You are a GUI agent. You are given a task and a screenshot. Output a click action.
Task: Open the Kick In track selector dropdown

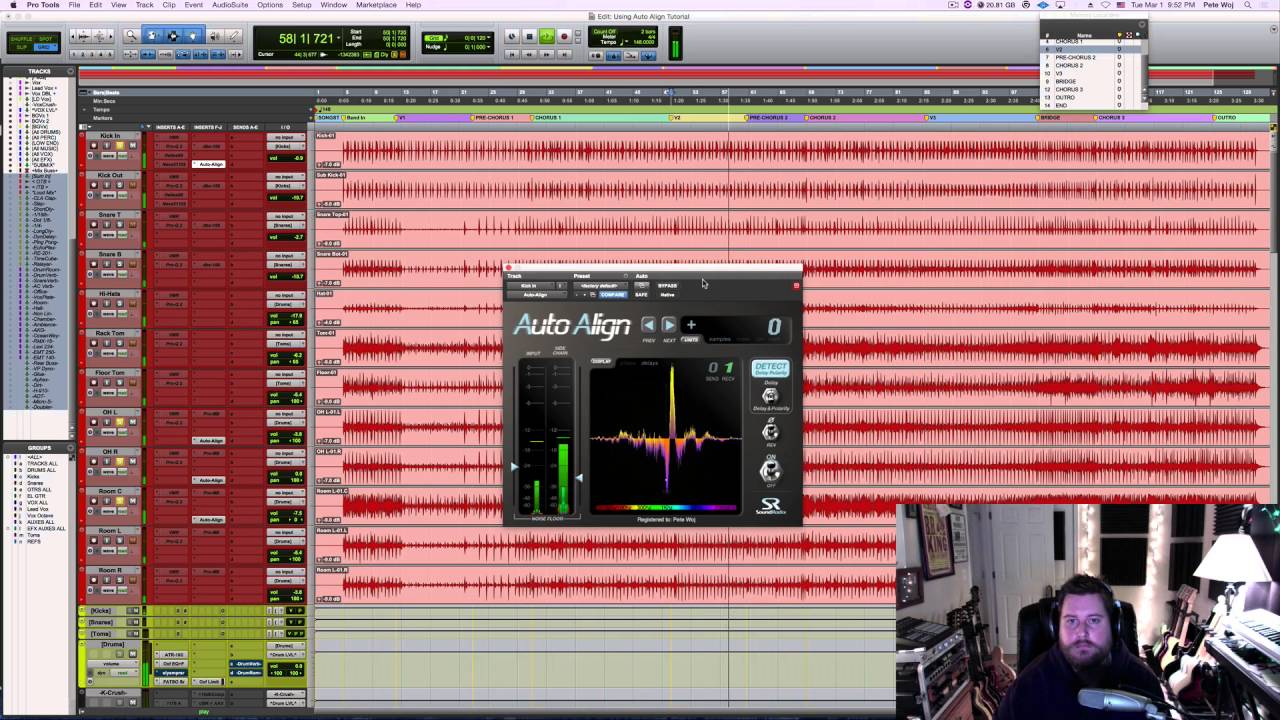coord(531,286)
